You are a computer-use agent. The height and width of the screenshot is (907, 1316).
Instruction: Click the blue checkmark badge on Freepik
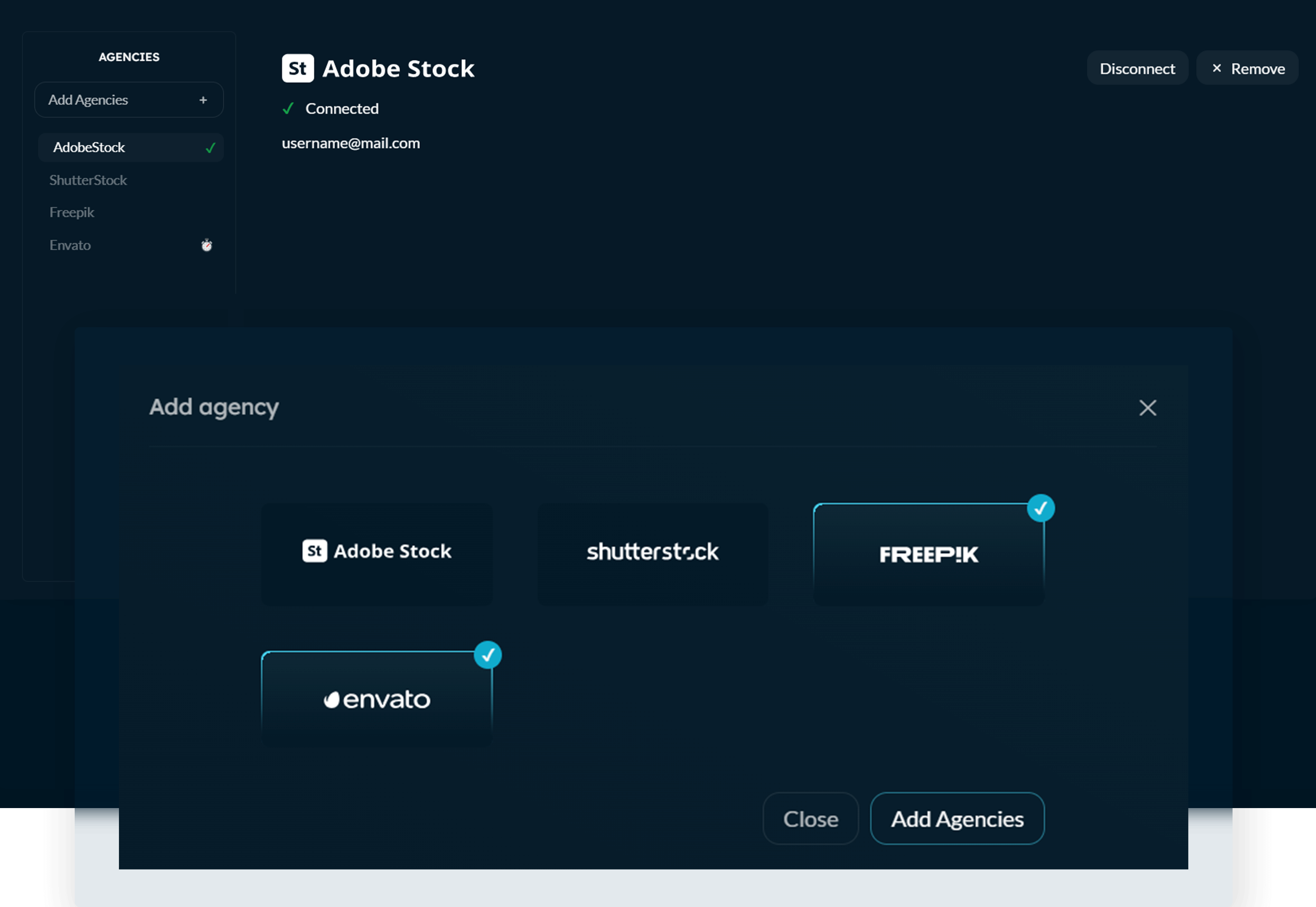point(1041,508)
